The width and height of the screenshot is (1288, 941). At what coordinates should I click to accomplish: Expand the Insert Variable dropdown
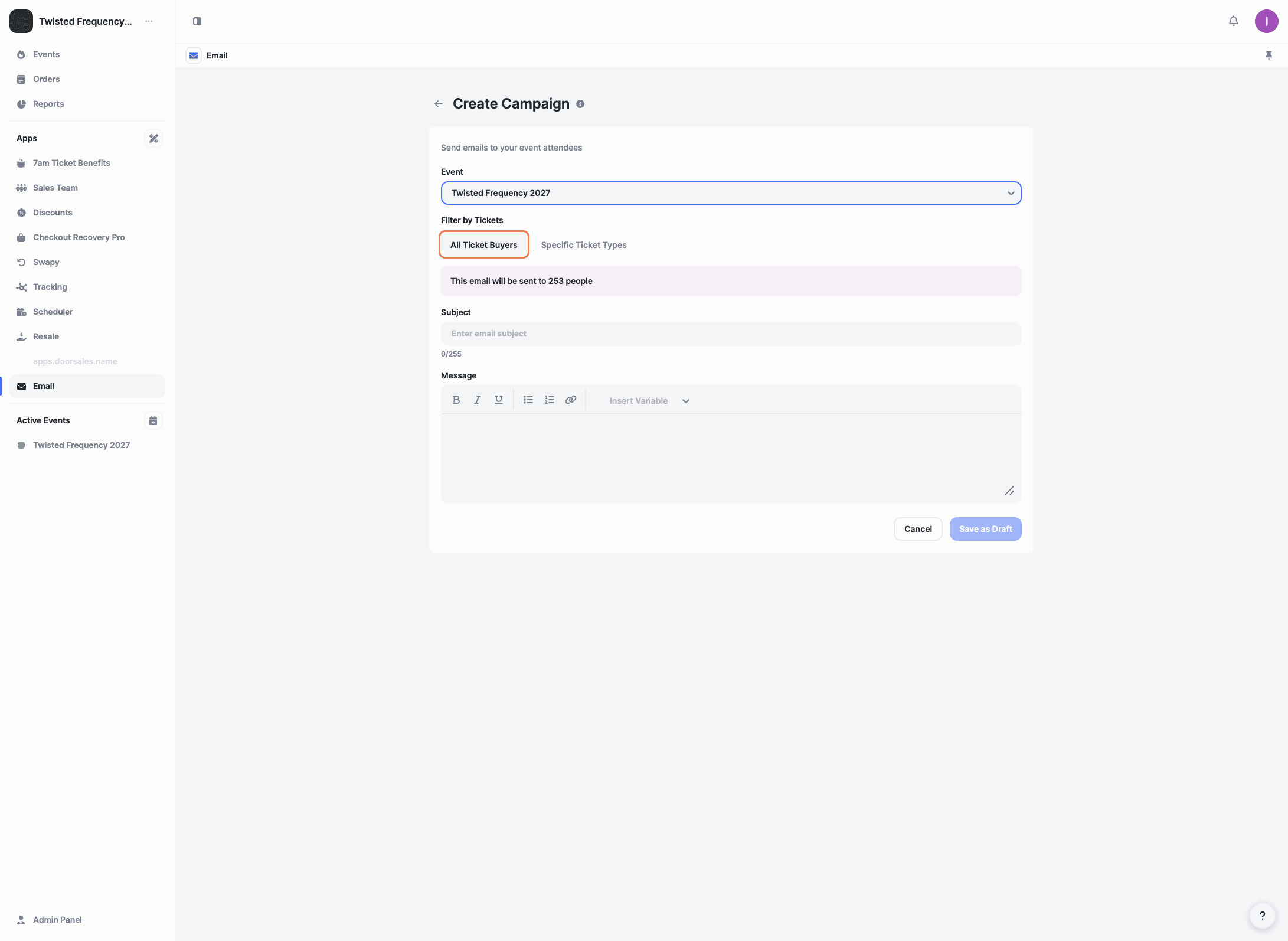click(x=649, y=401)
